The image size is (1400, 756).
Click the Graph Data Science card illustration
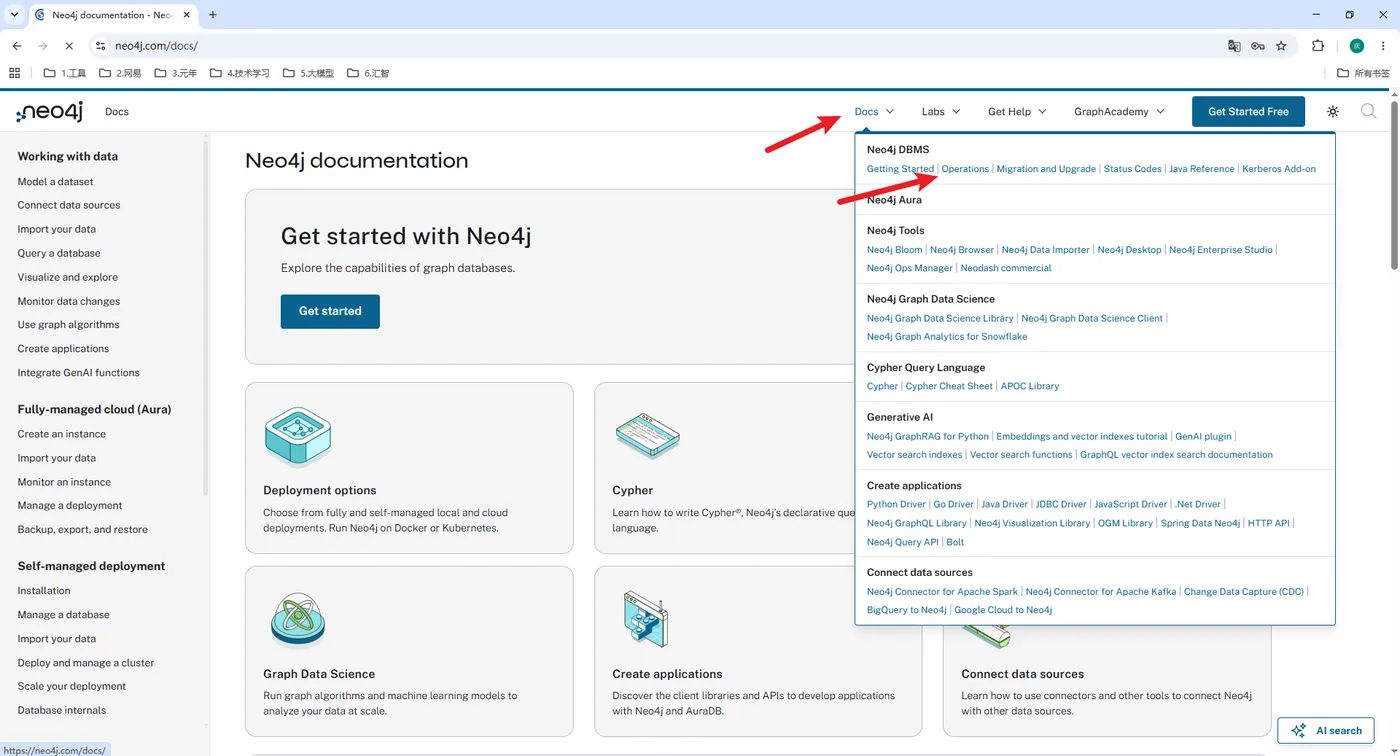pos(298,620)
